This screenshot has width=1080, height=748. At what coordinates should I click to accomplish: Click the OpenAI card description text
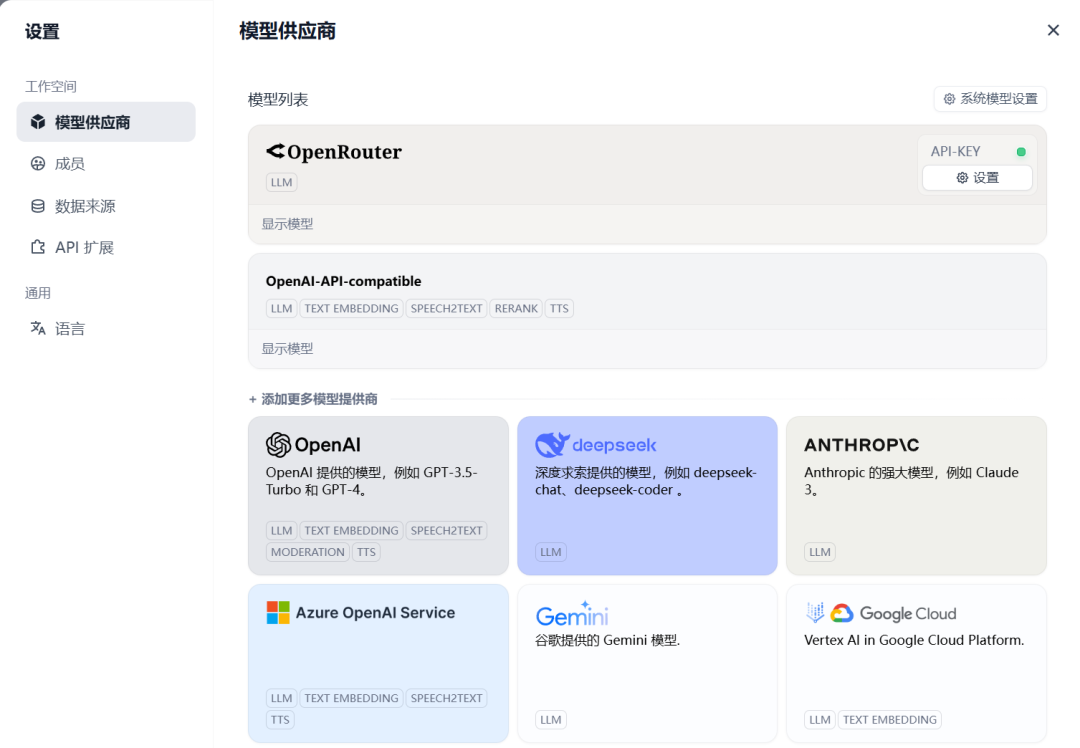tap(372, 481)
